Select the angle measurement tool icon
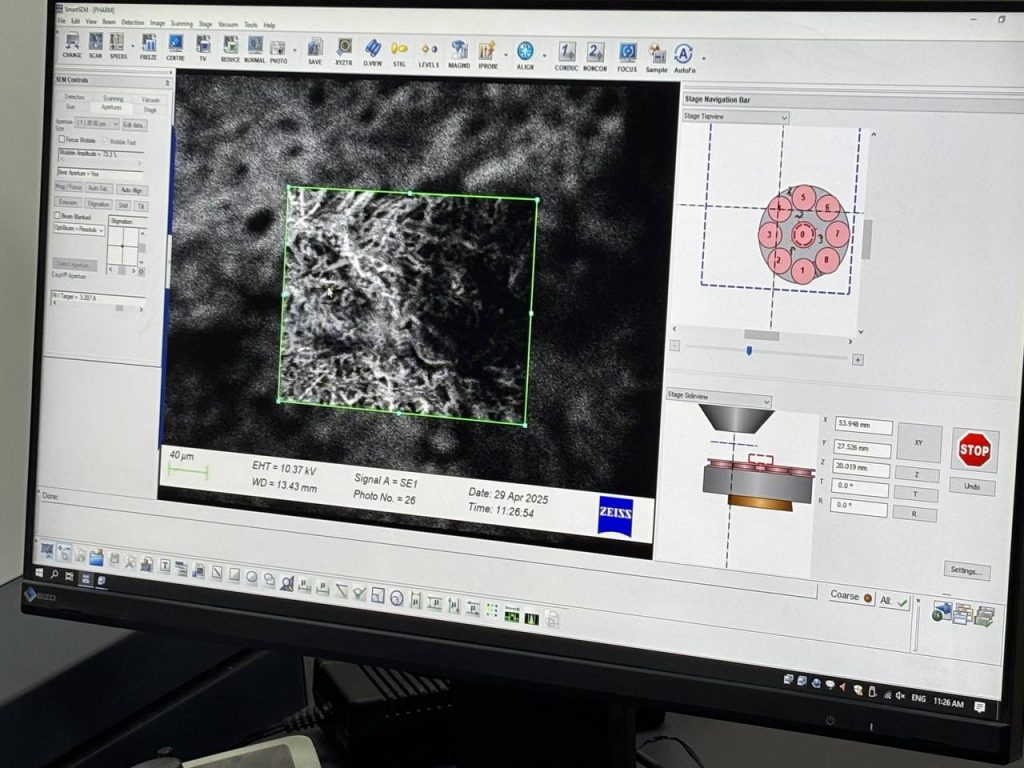The height and width of the screenshot is (768, 1024). click(341, 590)
